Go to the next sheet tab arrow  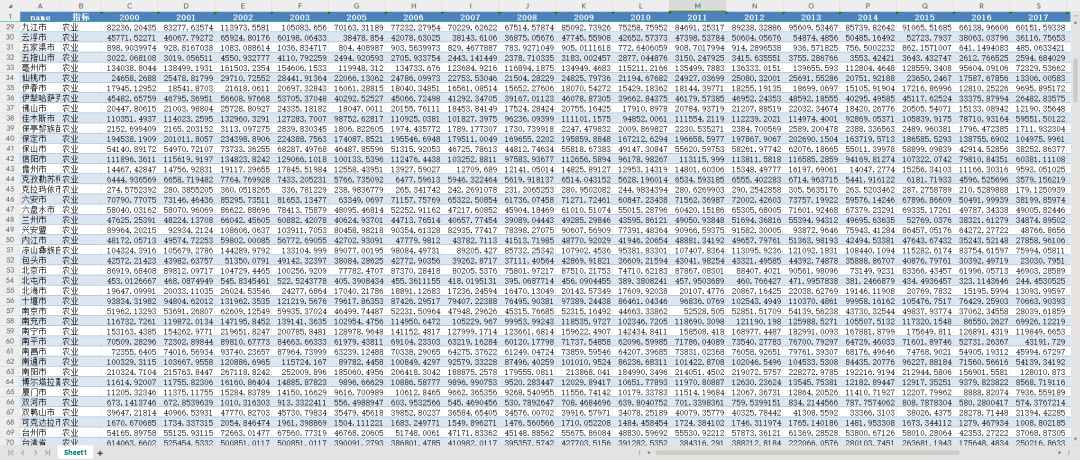(34, 453)
